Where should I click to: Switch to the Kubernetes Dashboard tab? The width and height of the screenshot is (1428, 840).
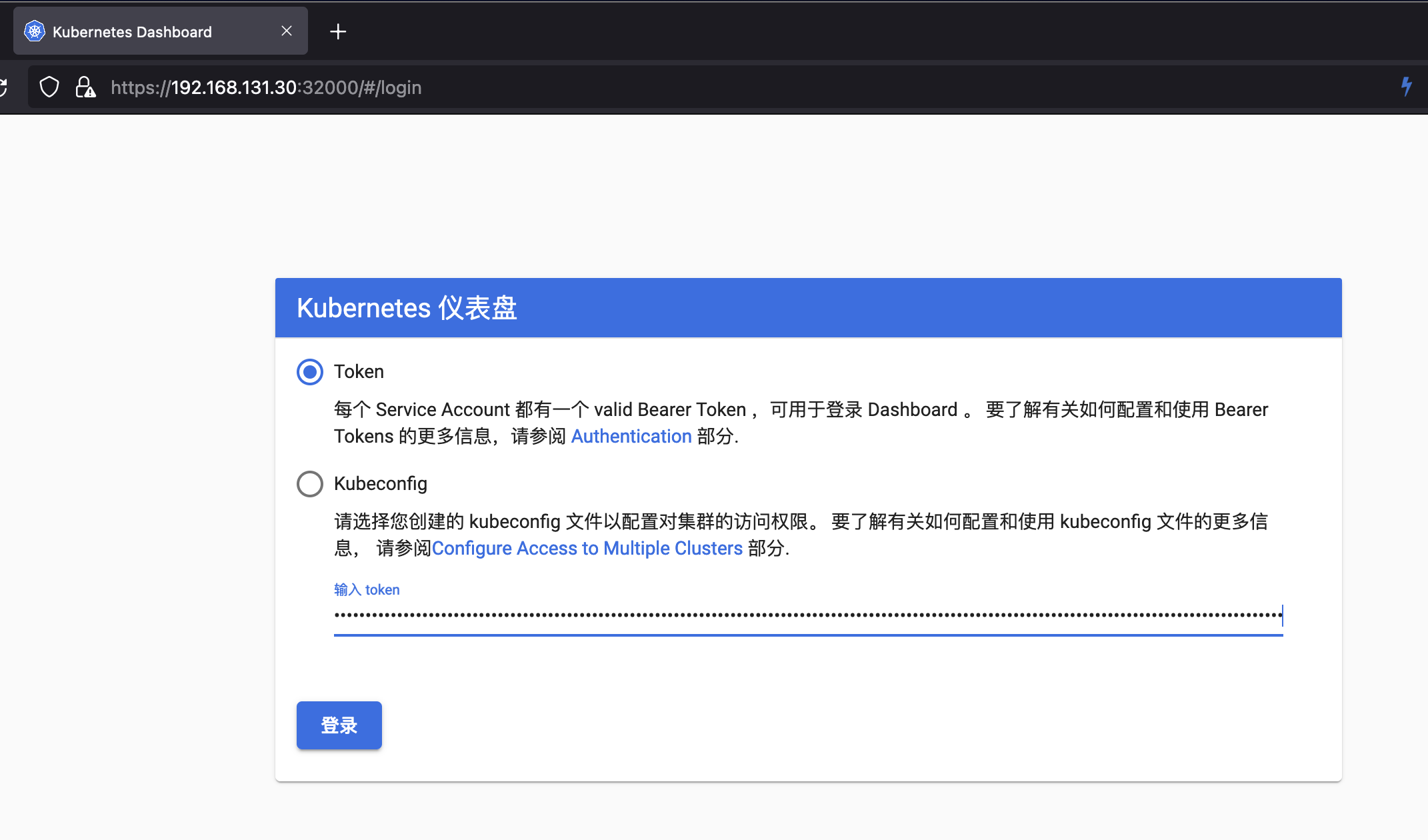[x=132, y=32]
